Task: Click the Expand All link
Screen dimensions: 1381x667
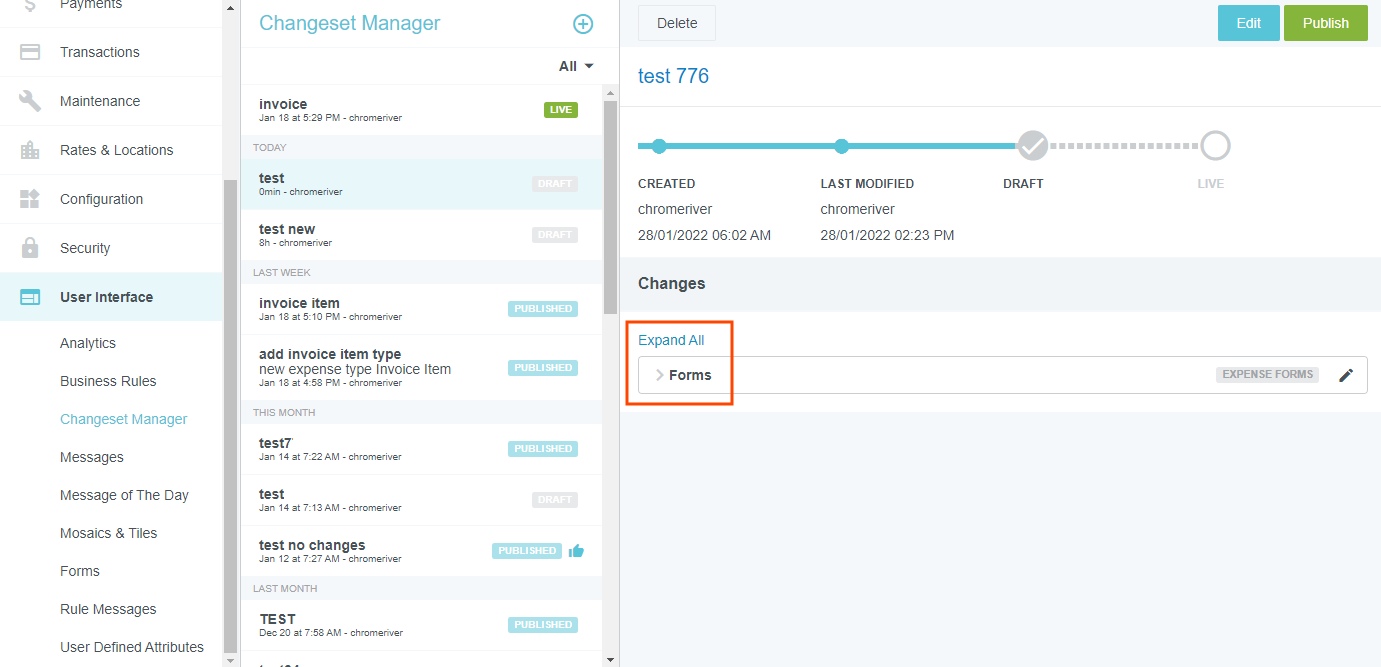Action: (x=671, y=340)
